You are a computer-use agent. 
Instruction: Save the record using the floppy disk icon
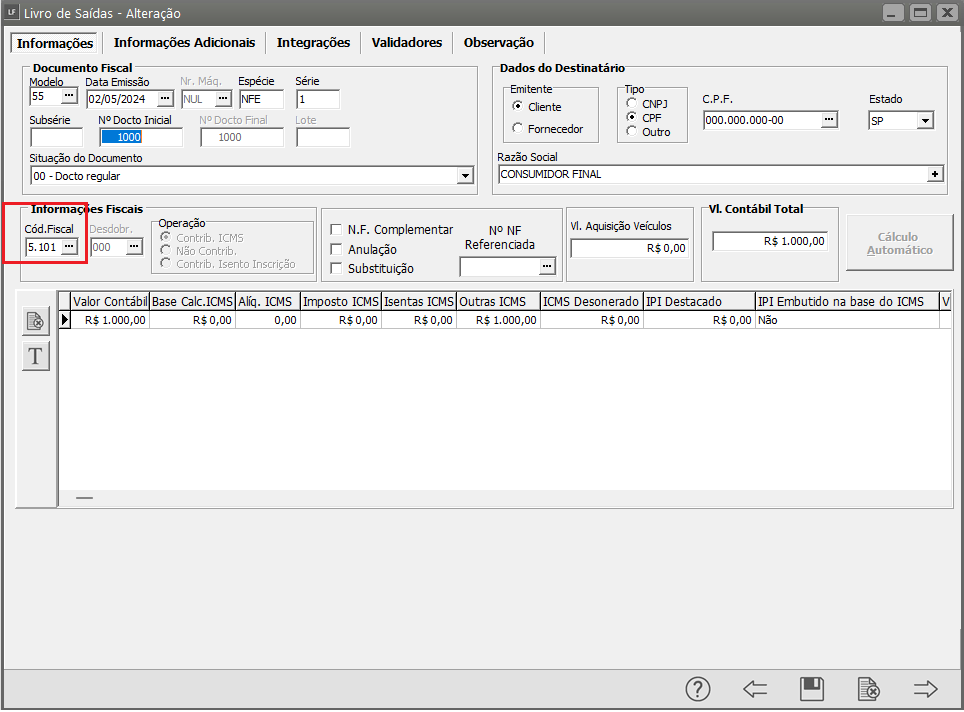tap(812, 689)
